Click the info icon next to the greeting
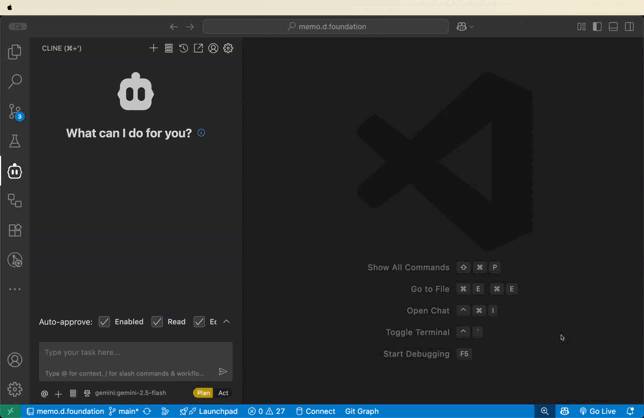The height and width of the screenshot is (418, 644). pos(201,133)
